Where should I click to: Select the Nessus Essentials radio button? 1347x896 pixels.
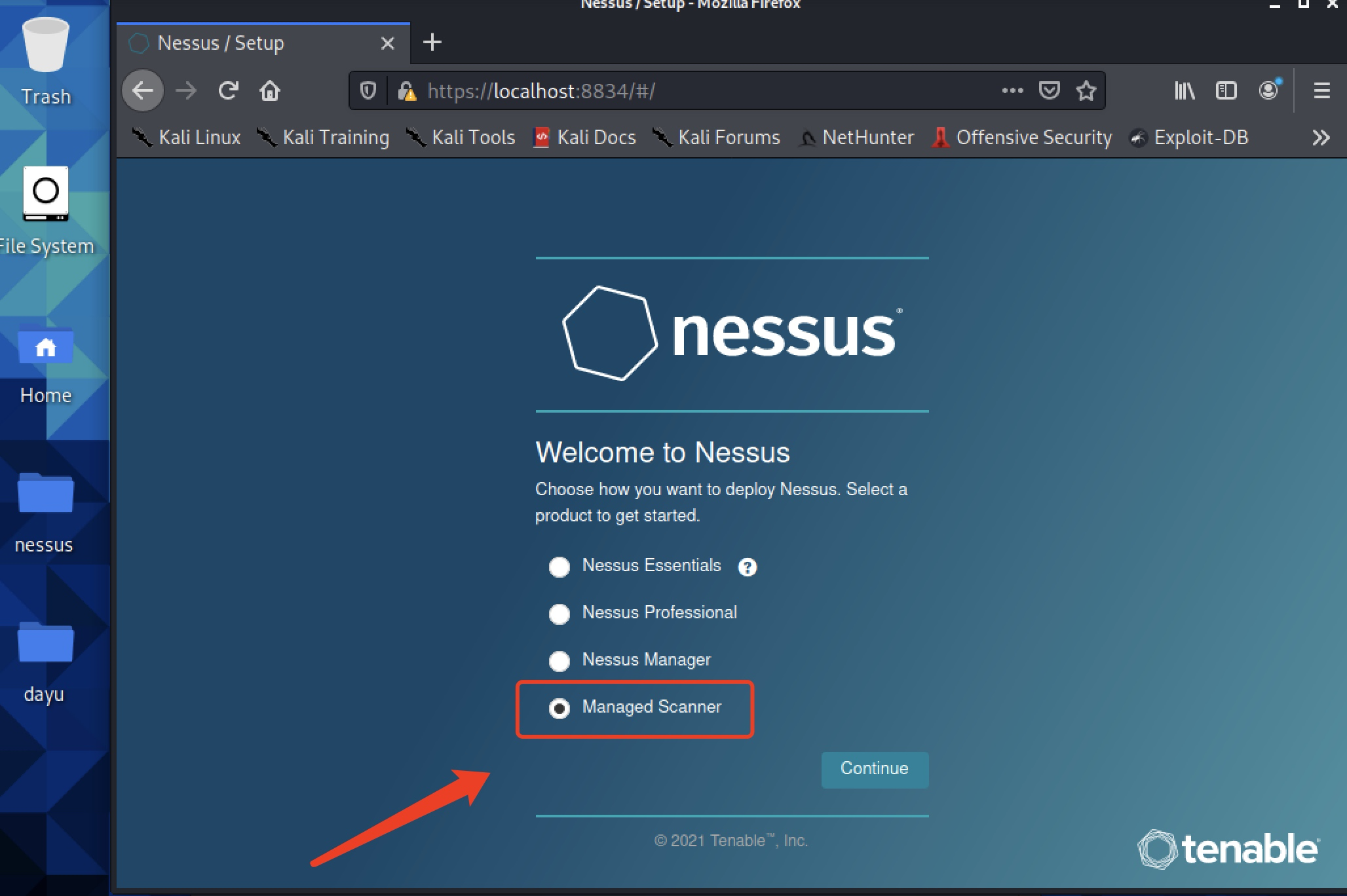pos(559,567)
